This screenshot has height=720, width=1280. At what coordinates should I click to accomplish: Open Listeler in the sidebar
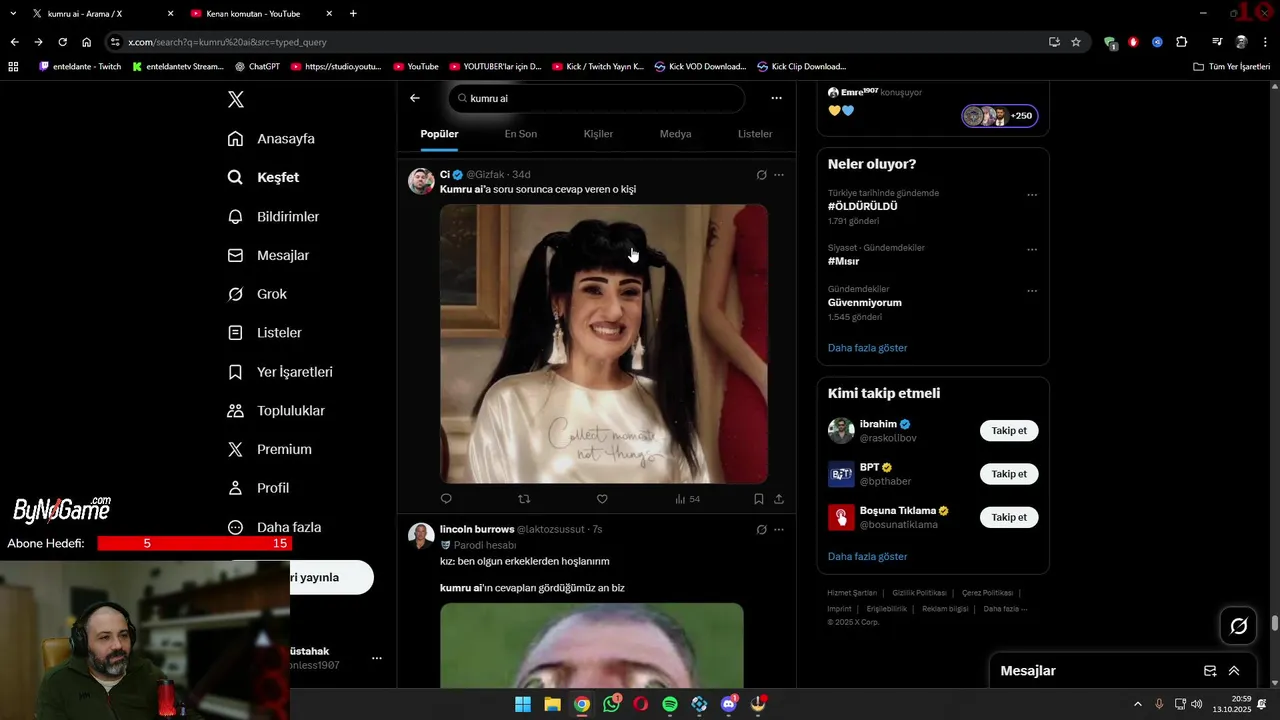(264, 332)
